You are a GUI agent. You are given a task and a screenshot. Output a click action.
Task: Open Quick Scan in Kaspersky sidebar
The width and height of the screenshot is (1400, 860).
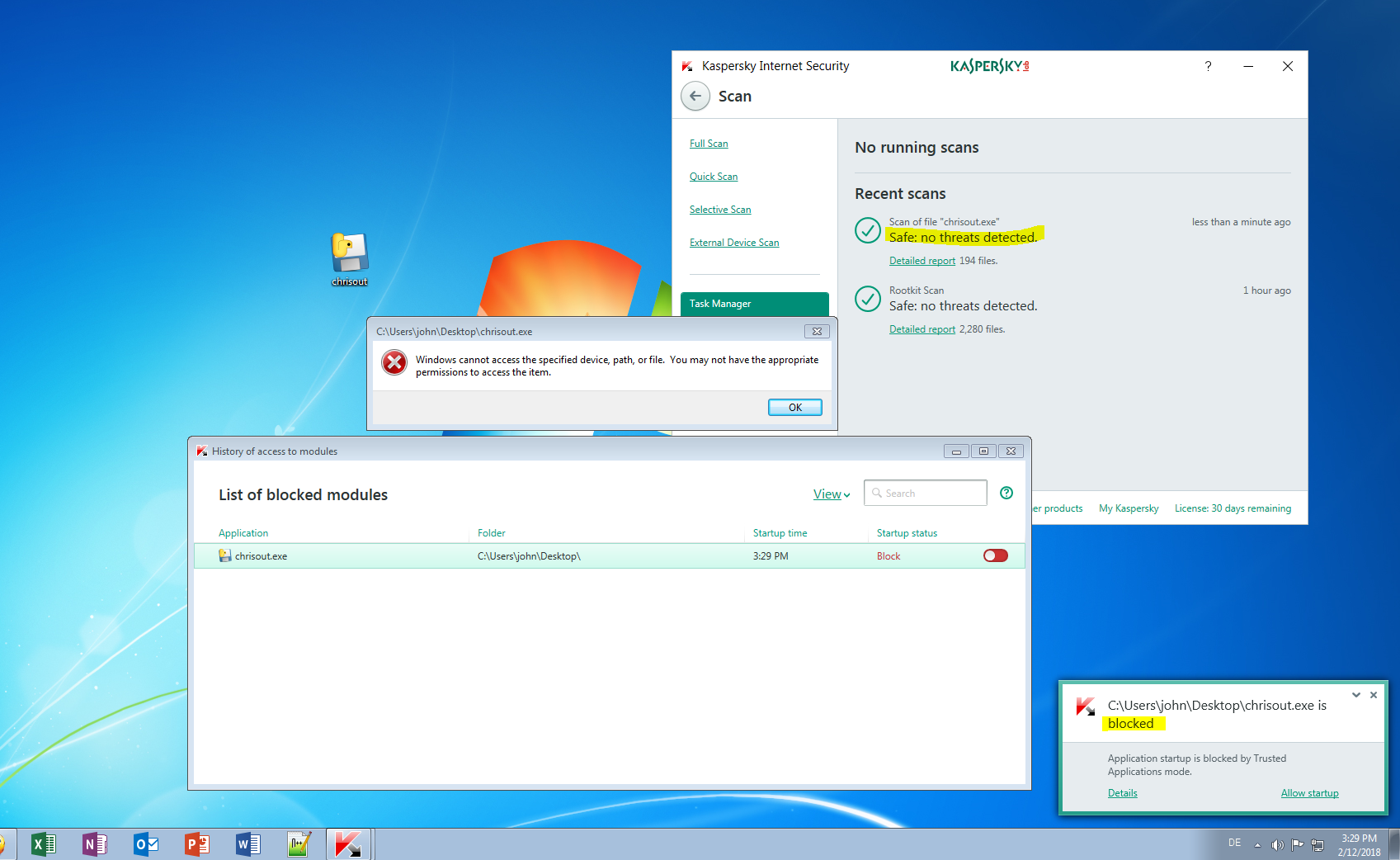pyautogui.click(x=714, y=177)
